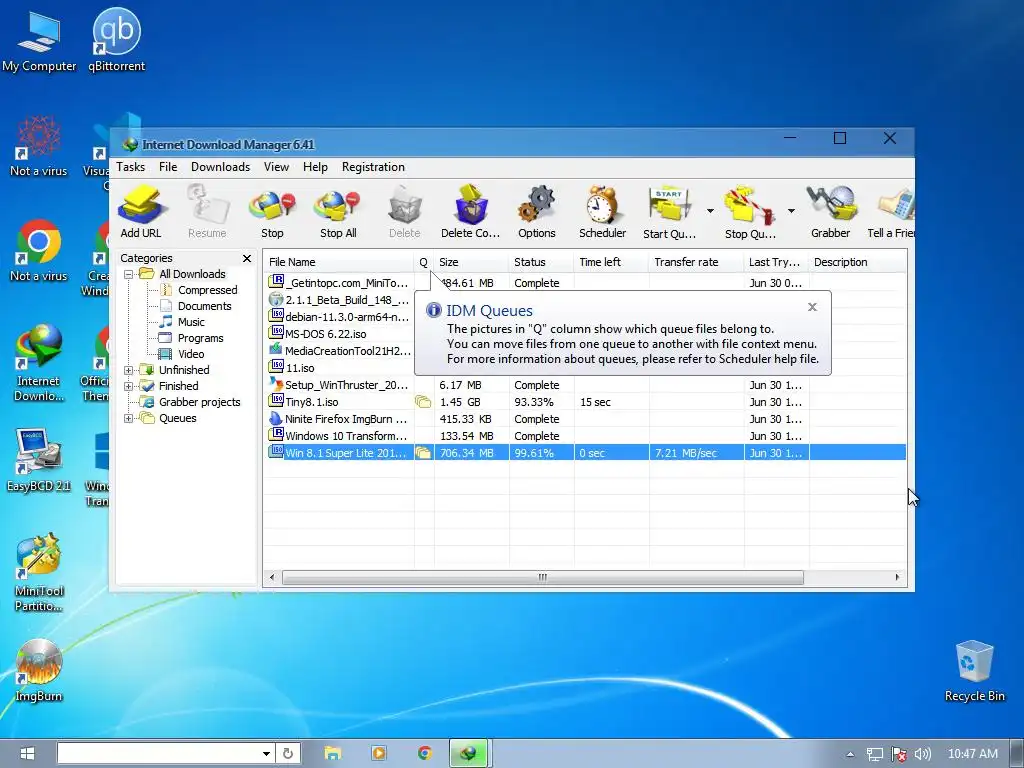Click the Start Queue toolbar icon
The image size is (1024, 768).
669,212
